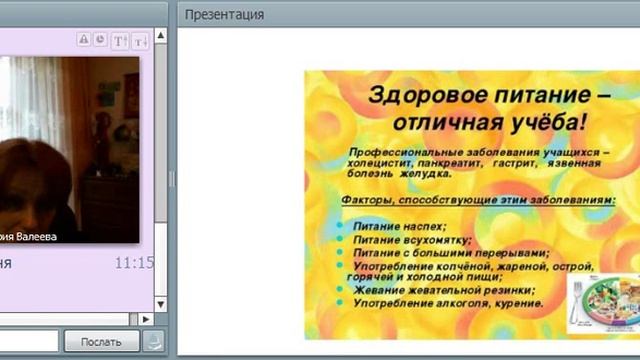640x360 pixels.
Task: Click the vertical scrollbar thumb in chat
Action: click(x=161, y=133)
